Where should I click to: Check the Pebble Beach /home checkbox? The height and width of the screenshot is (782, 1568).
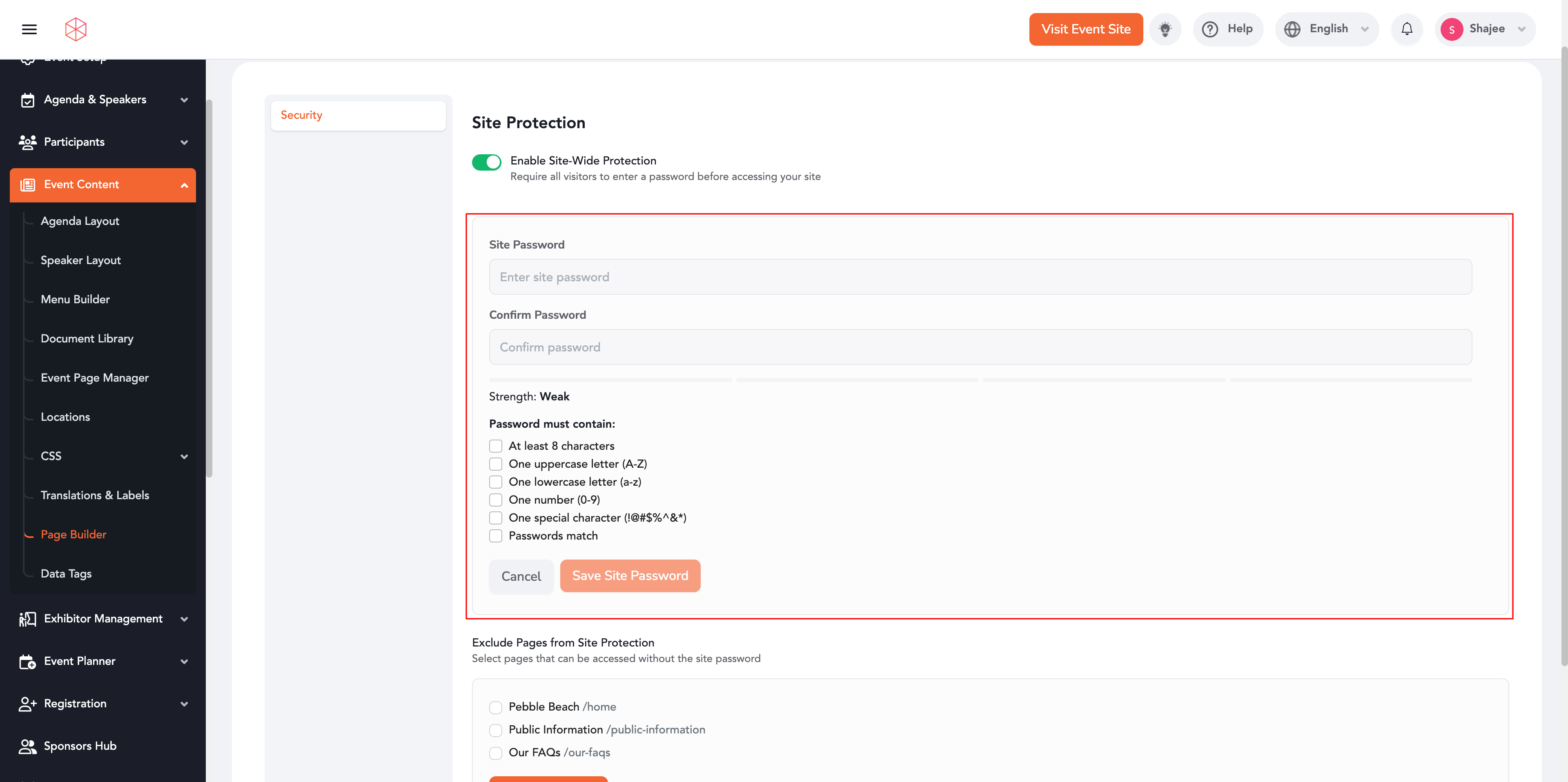[x=495, y=707]
